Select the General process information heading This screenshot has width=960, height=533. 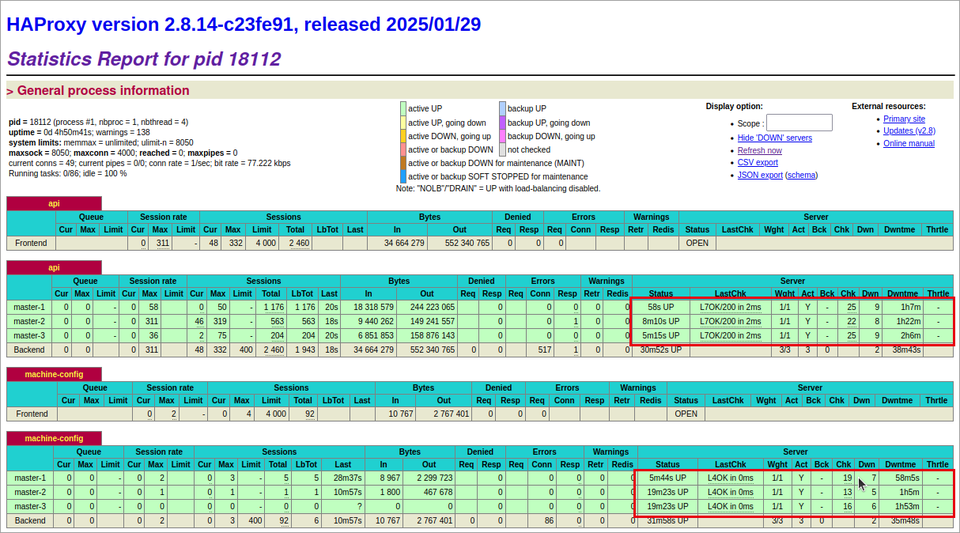click(103, 91)
